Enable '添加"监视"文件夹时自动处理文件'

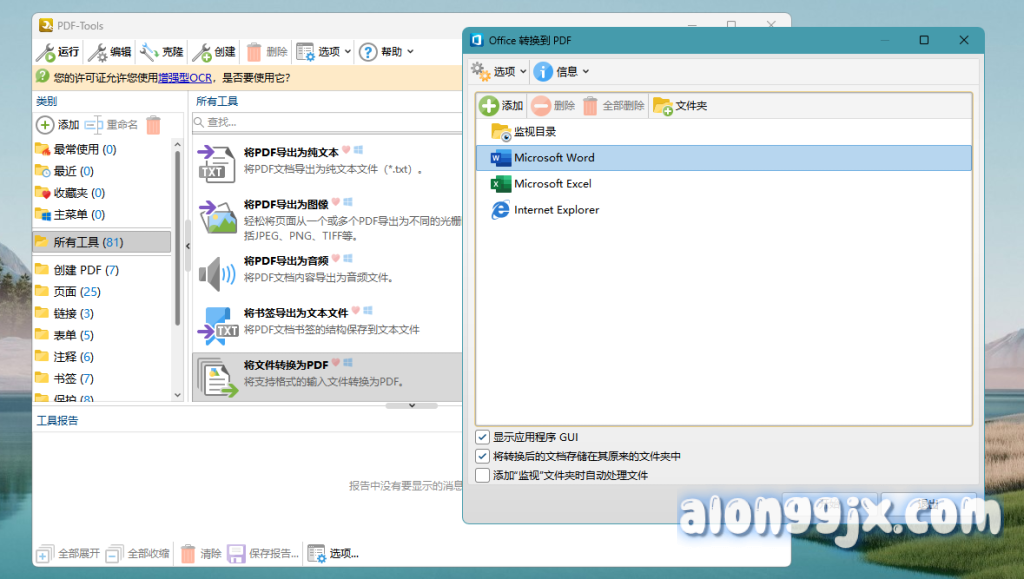pyautogui.click(x=481, y=474)
